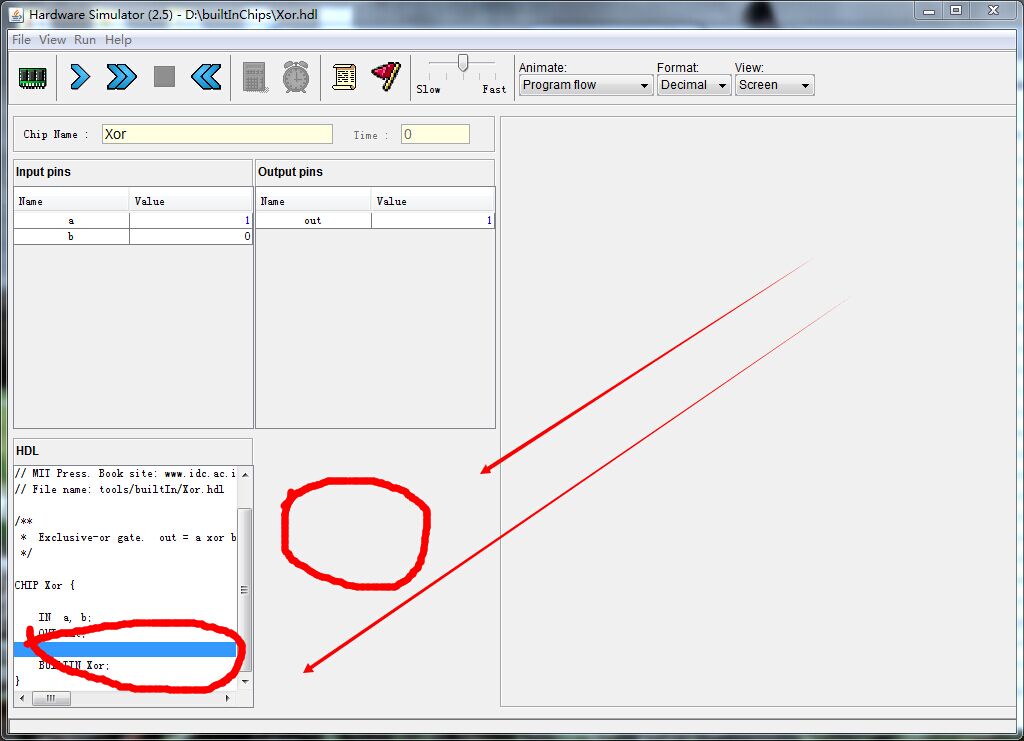Click the Load Script scroll icon
Screen dimensions: 1024x741
[344, 77]
